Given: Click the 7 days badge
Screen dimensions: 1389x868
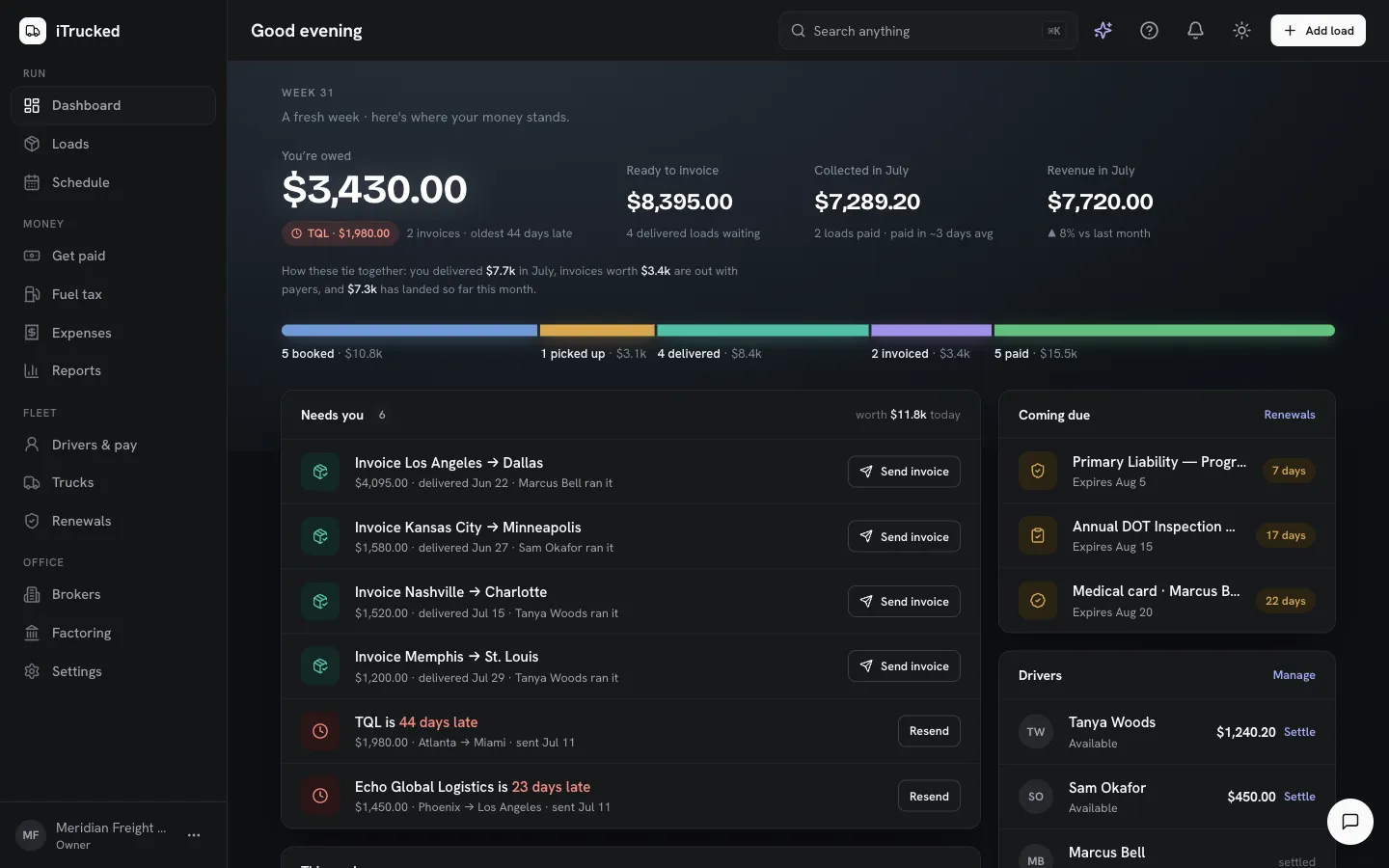Looking at the screenshot, I should [x=1289, y=471].
